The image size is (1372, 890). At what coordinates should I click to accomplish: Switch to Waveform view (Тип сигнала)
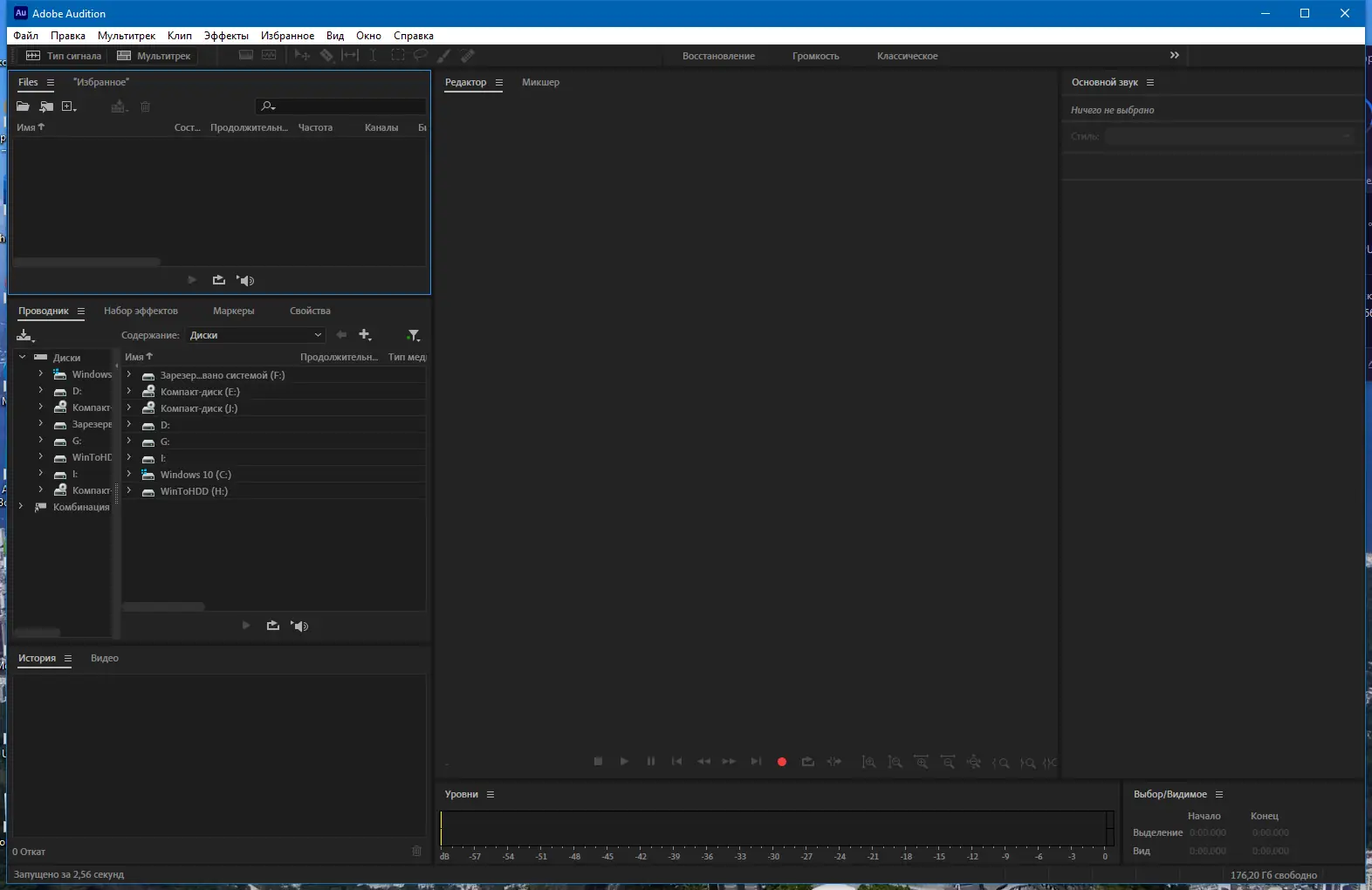[63, 55]
